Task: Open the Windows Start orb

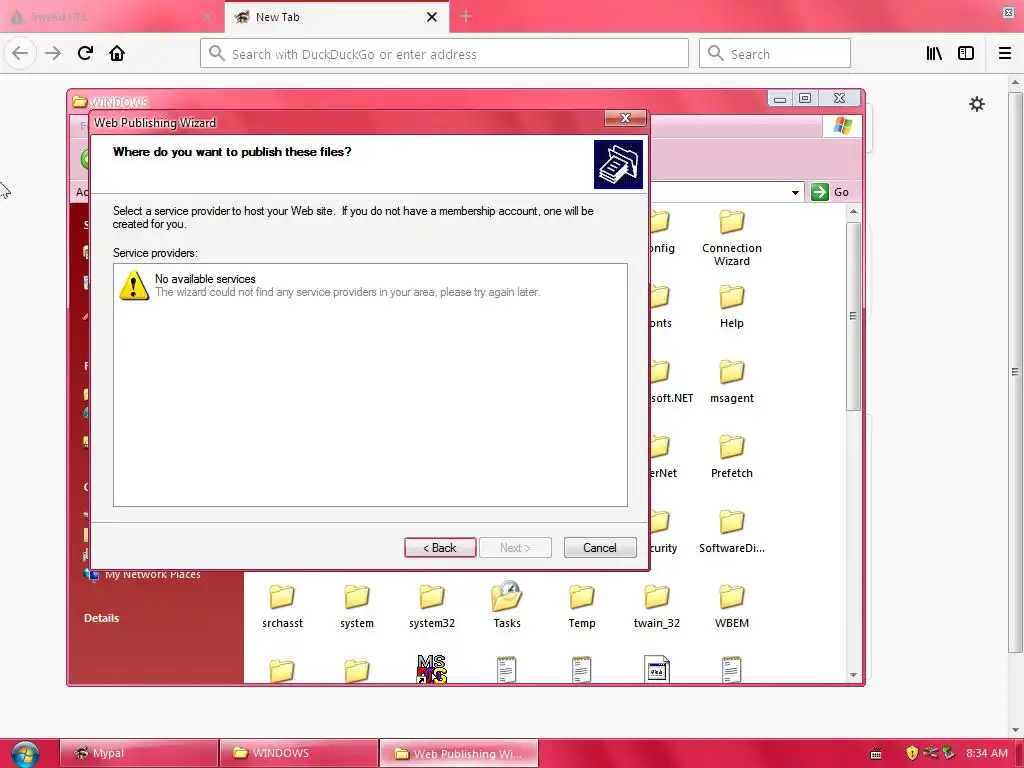Action: click(24, 754)
